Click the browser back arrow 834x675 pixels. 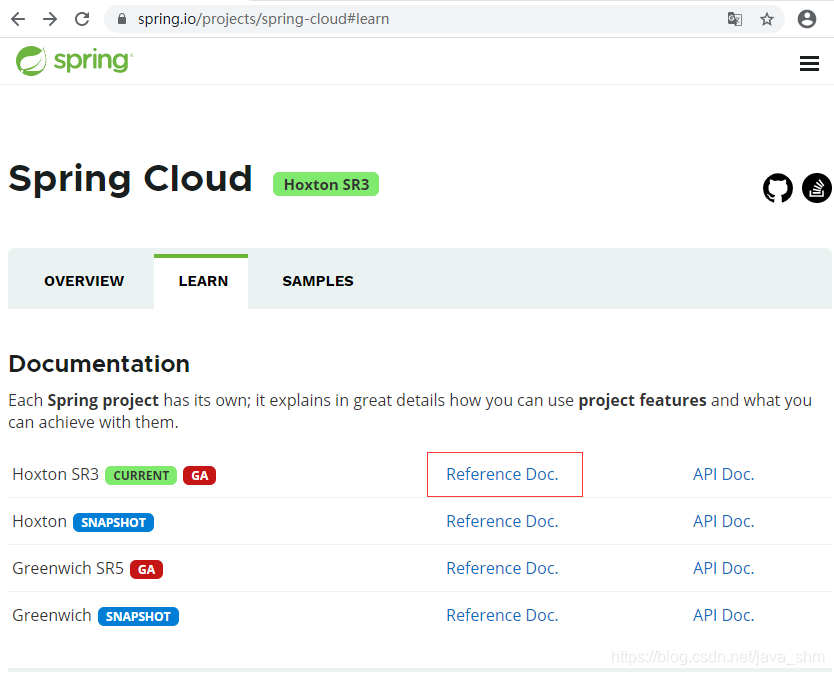click(18, 19)
